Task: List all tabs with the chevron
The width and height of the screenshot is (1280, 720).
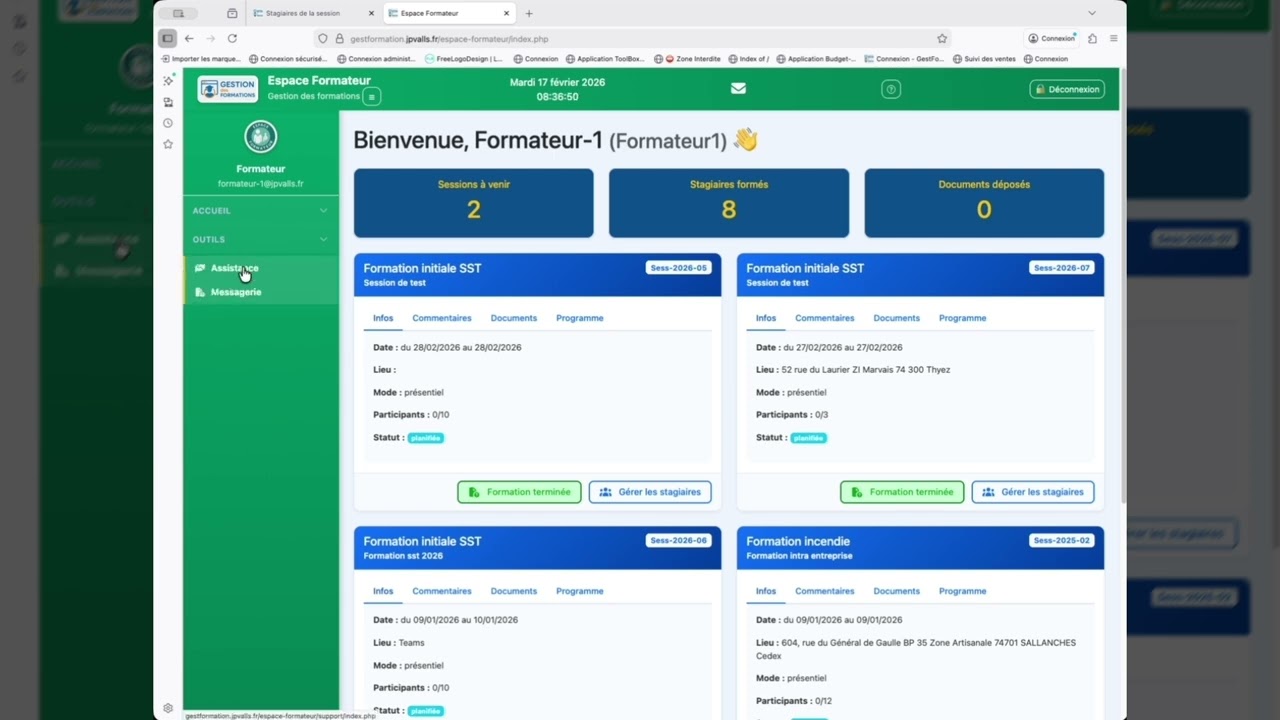Action: (x=1091, y=13)
